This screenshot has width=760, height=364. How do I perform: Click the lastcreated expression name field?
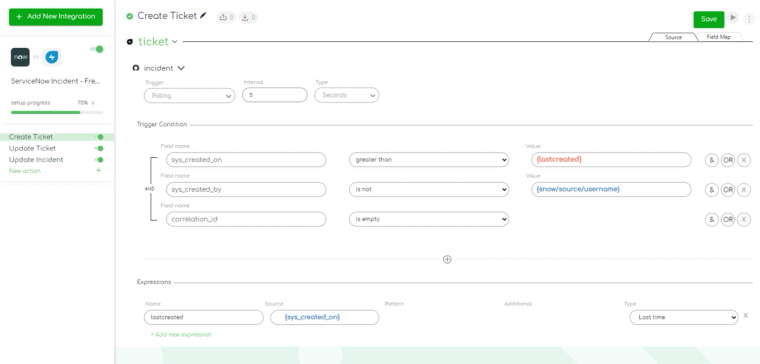tap(204, 317)
